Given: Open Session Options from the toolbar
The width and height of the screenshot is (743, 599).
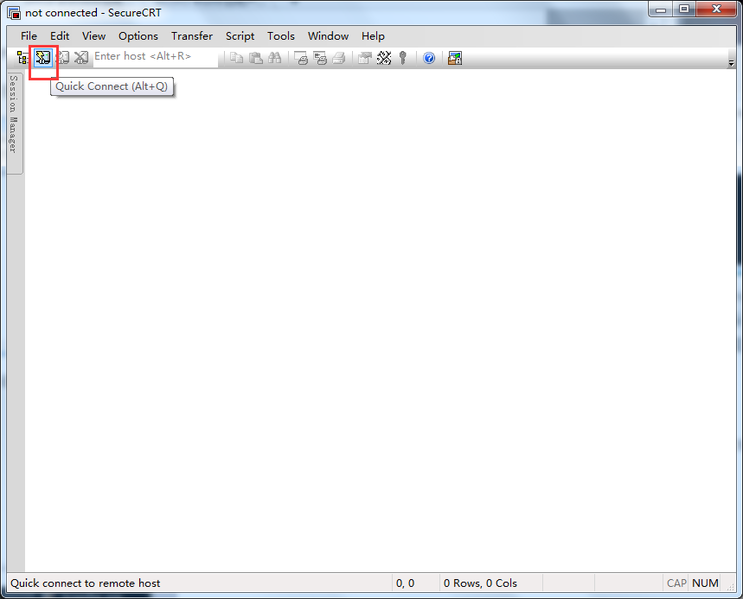Looking at the screenshot, I should [x=365, y=58].
